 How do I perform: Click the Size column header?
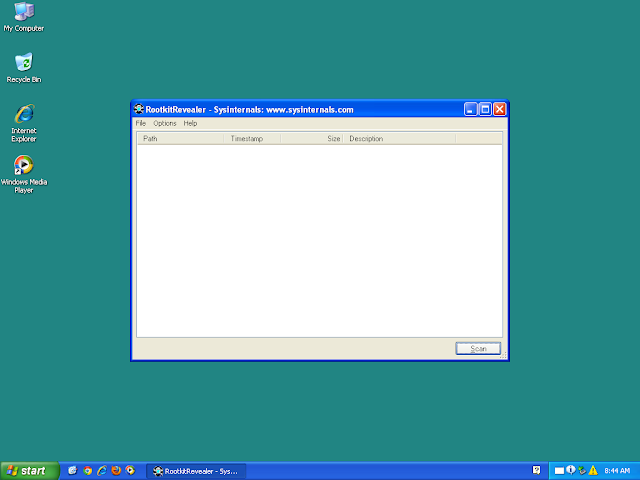(x=312, y=139)
